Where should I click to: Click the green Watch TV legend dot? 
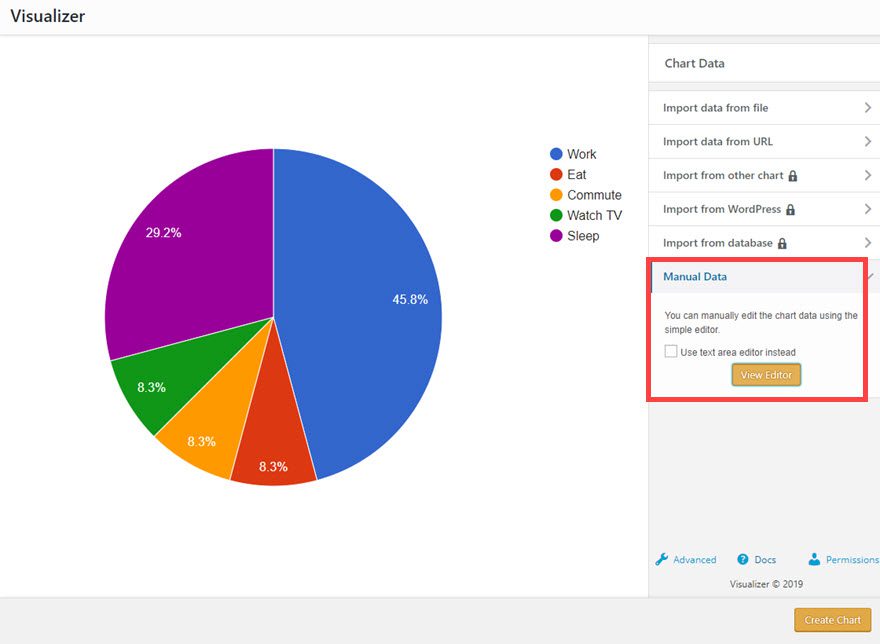(x=556, y=215)
